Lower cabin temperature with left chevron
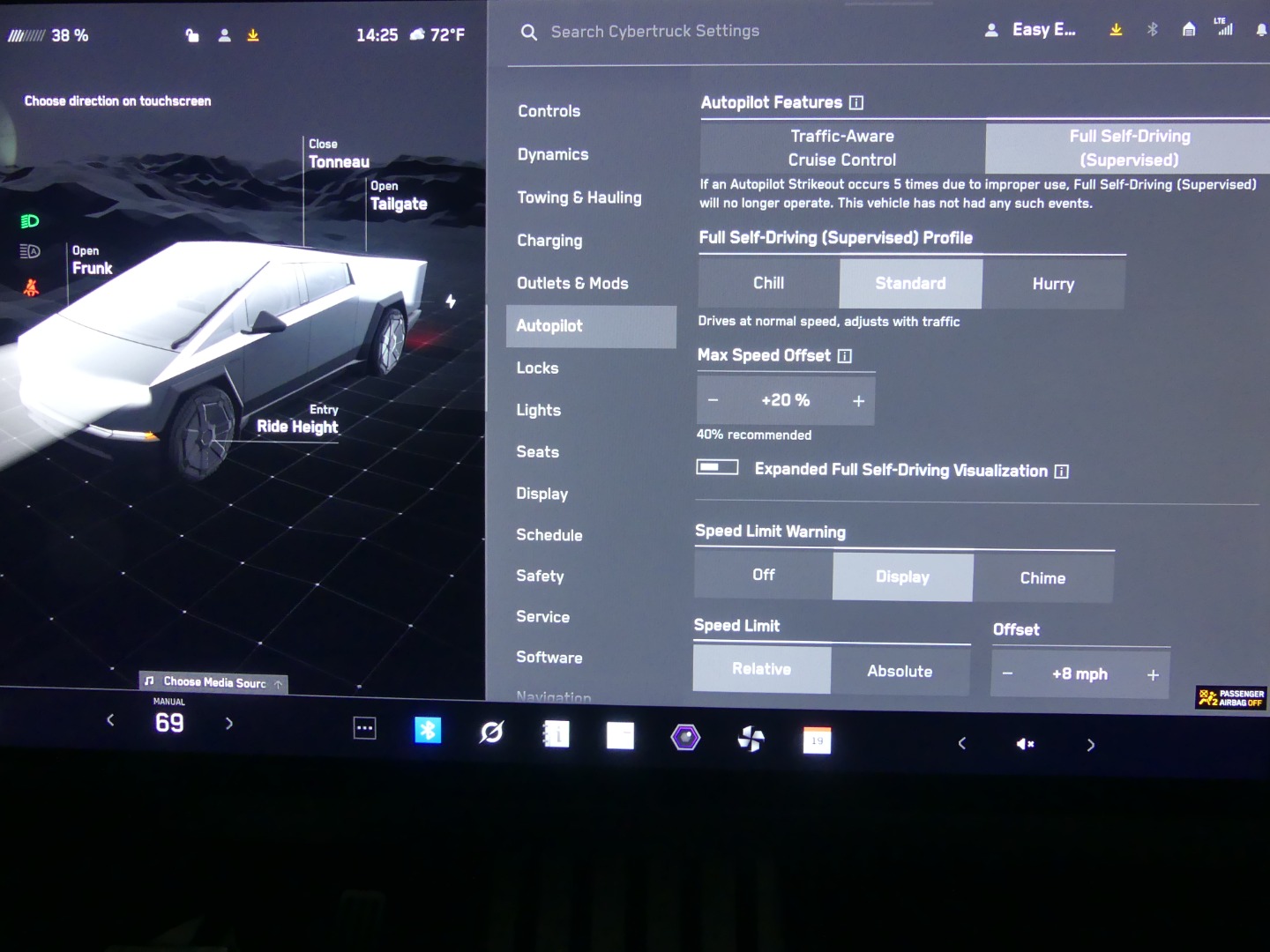Image resolution: width=1270 pixels, height=952 pixels. click(110, 720)
